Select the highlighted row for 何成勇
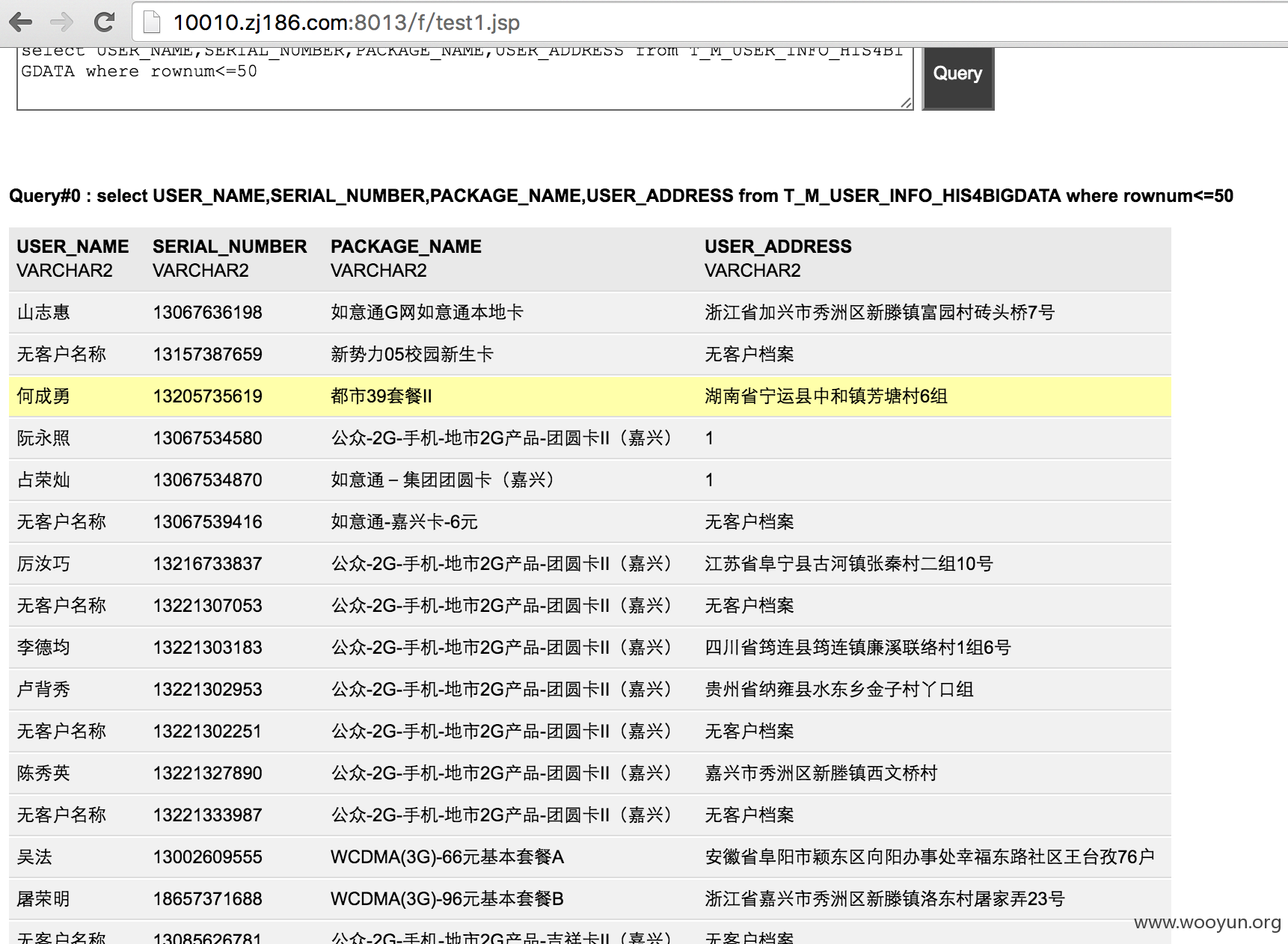Image resolution: width=1288 pixels, height=944 pixels. (x=589, y=396)
